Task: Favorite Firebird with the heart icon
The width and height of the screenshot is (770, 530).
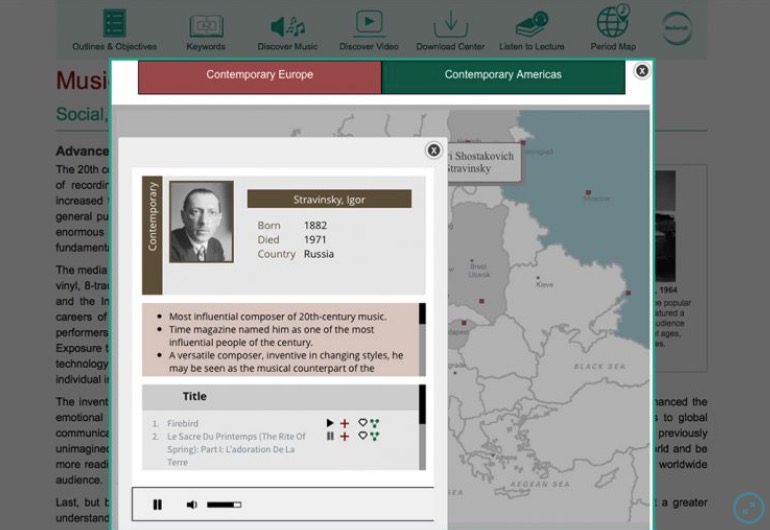Action: point(363,423)
